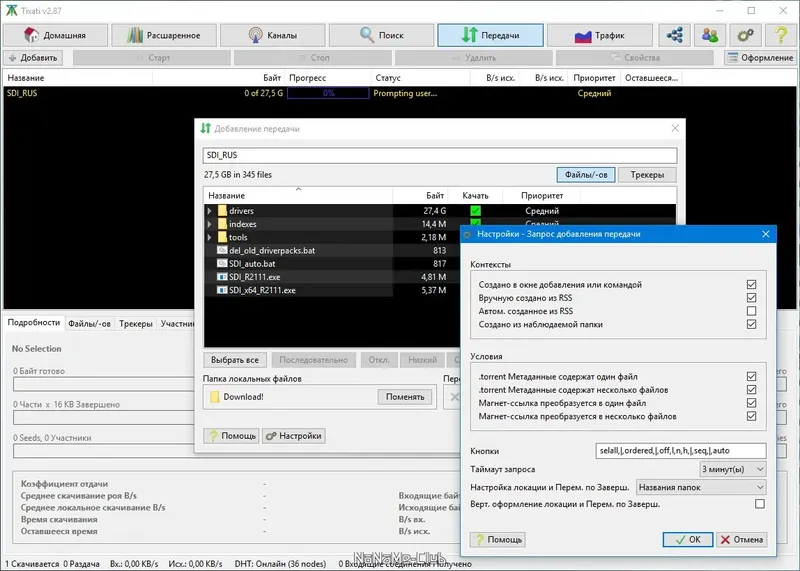
Task: Click the indexes folder icon
Action: click(222, 224)
